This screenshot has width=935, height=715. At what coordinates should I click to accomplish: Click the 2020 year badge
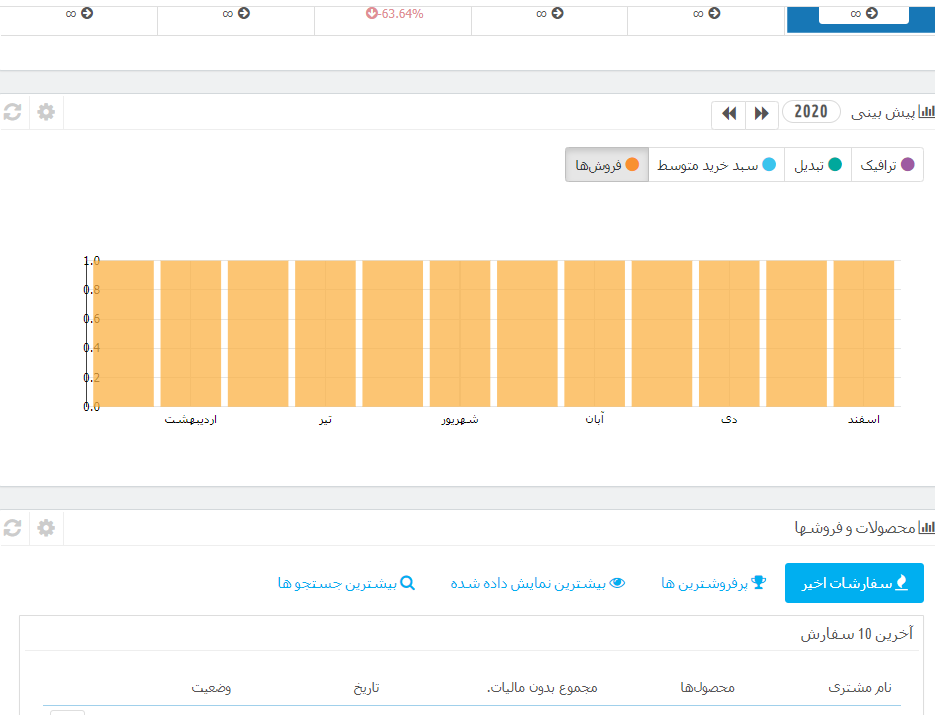click(x=811, y=112)
